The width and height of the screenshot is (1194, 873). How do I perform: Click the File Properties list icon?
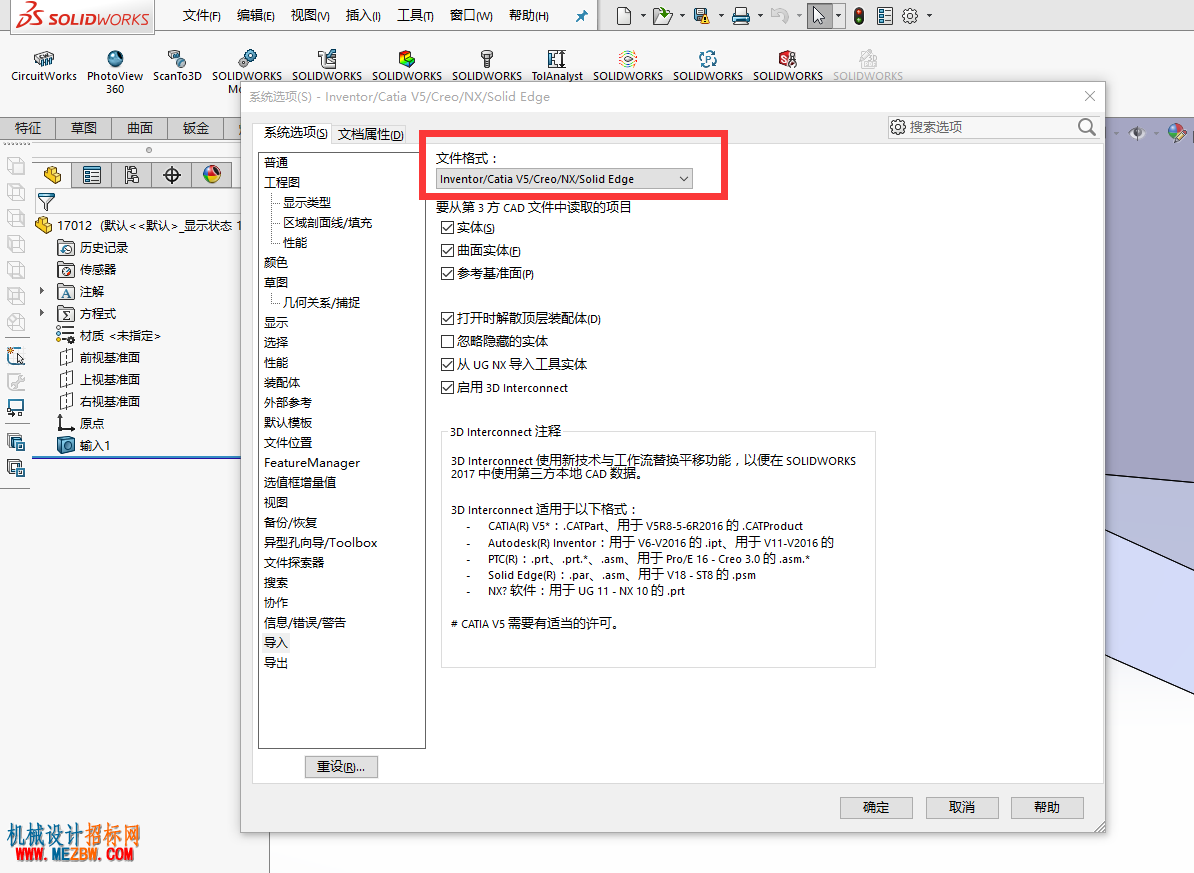pos(885,15)
